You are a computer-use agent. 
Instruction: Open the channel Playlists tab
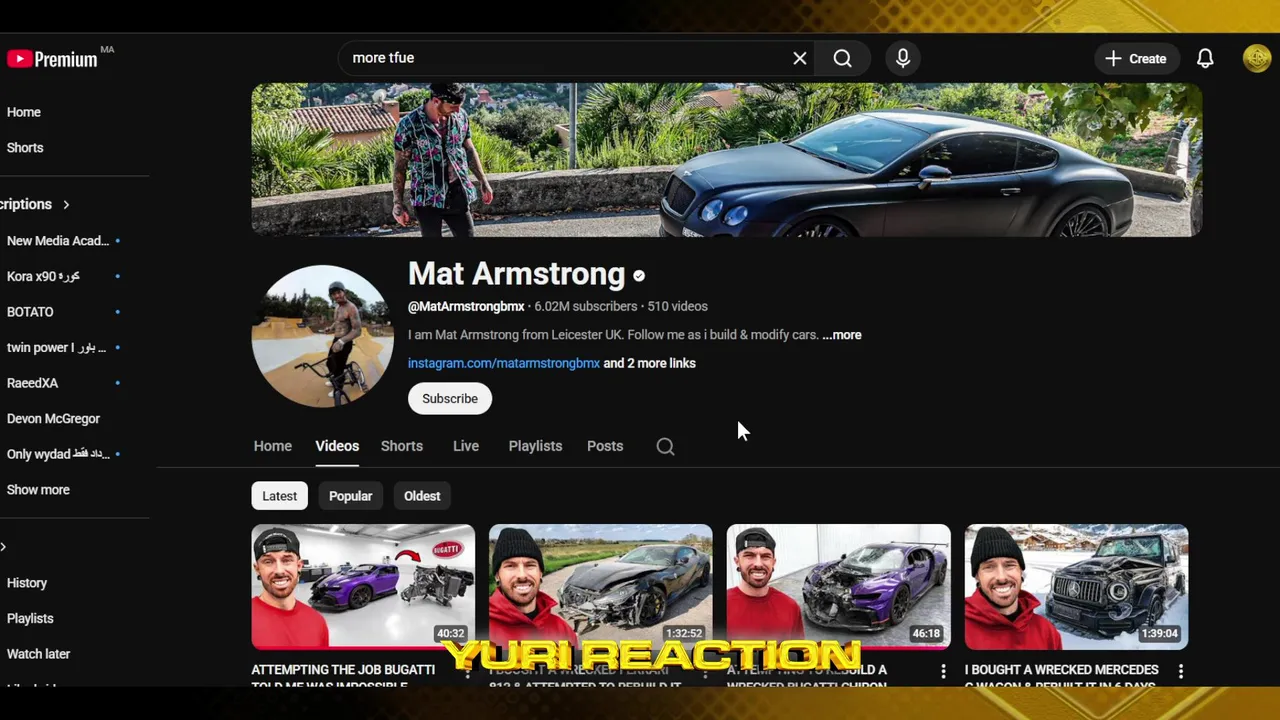pyautogui.click(x=535, y=446)
